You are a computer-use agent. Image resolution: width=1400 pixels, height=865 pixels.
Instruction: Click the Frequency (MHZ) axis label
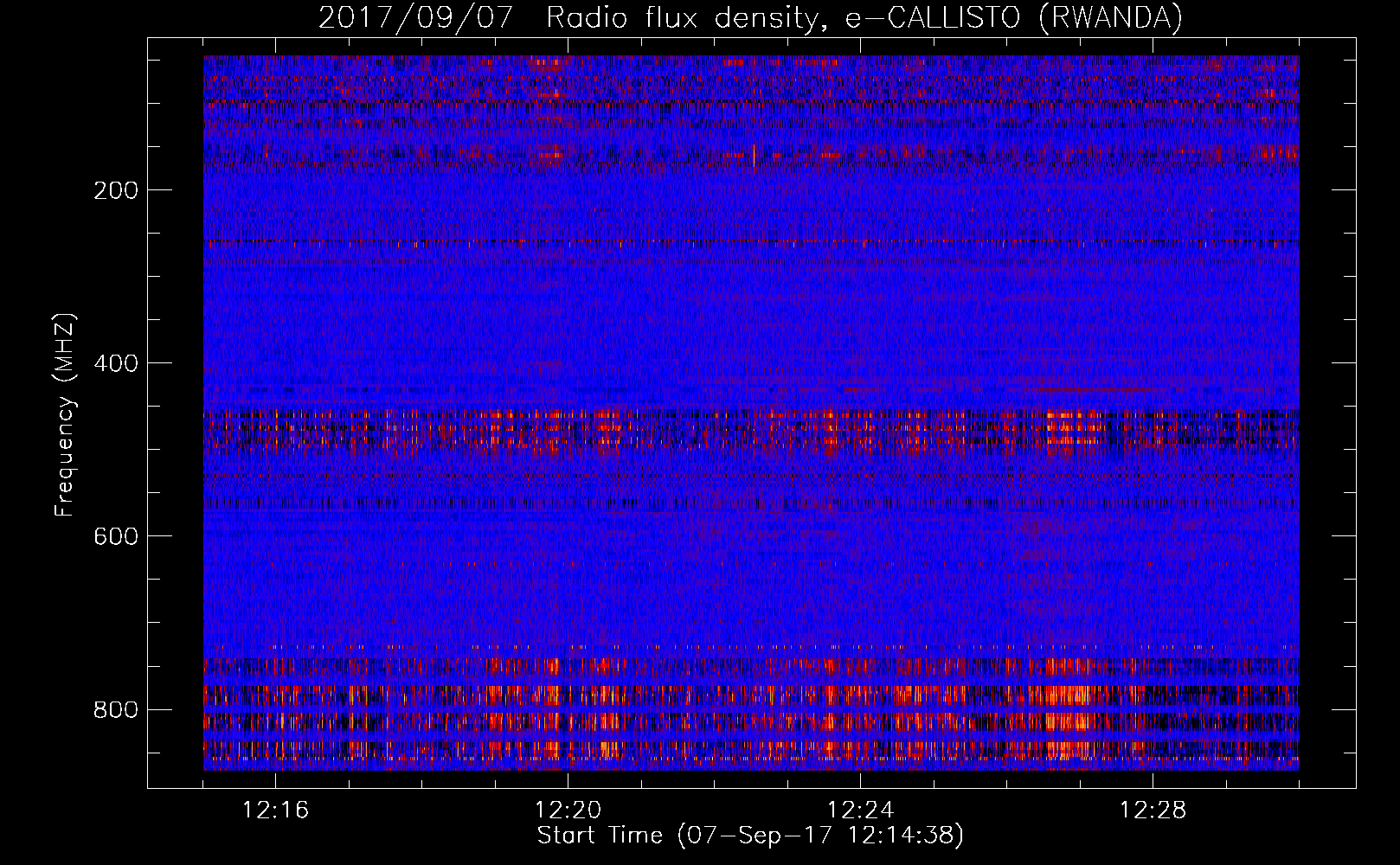tap(65, 415)
